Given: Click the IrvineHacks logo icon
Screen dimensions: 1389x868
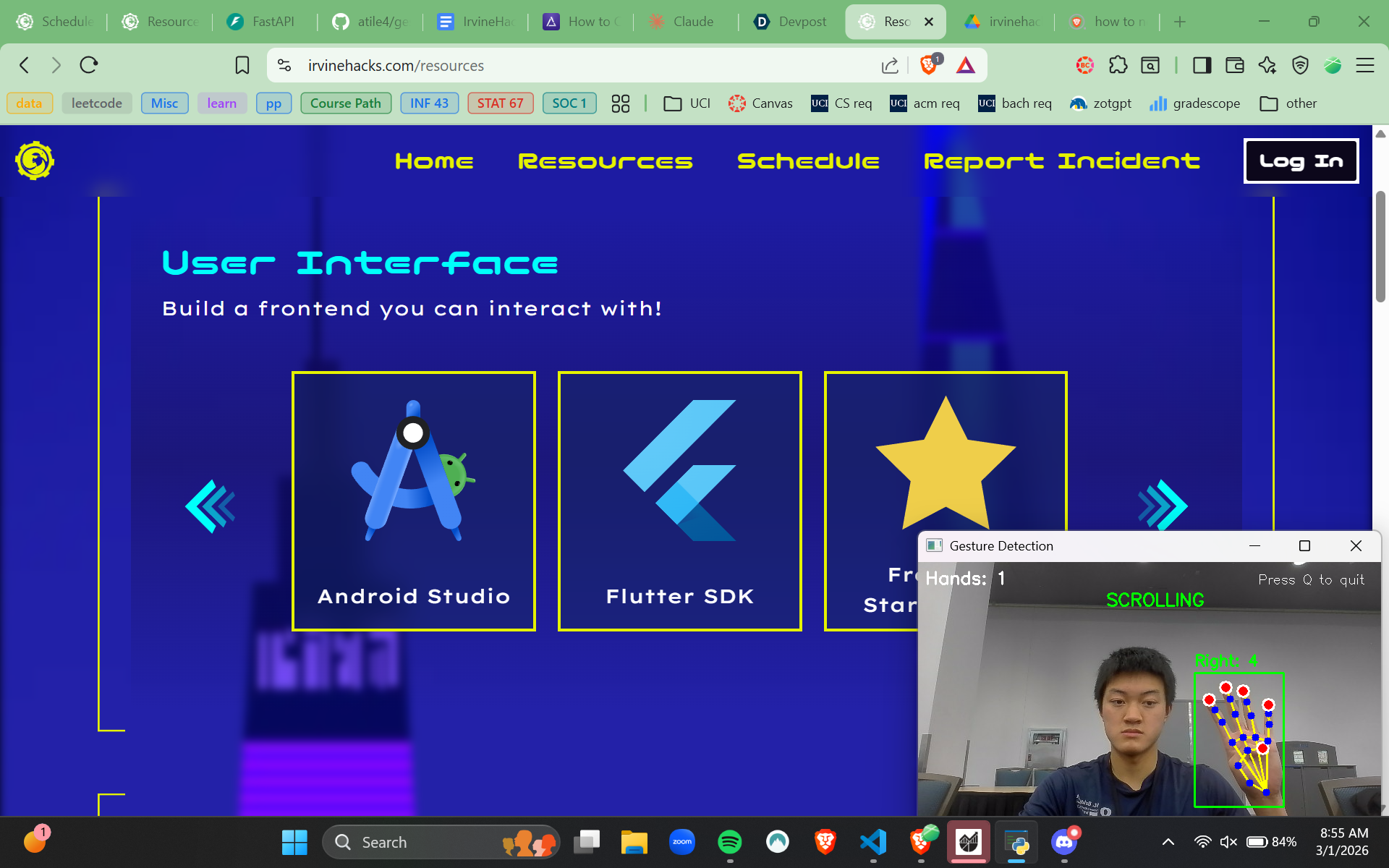Looking at the screenshot, I should pyautogui.click(x=35, y=161).
